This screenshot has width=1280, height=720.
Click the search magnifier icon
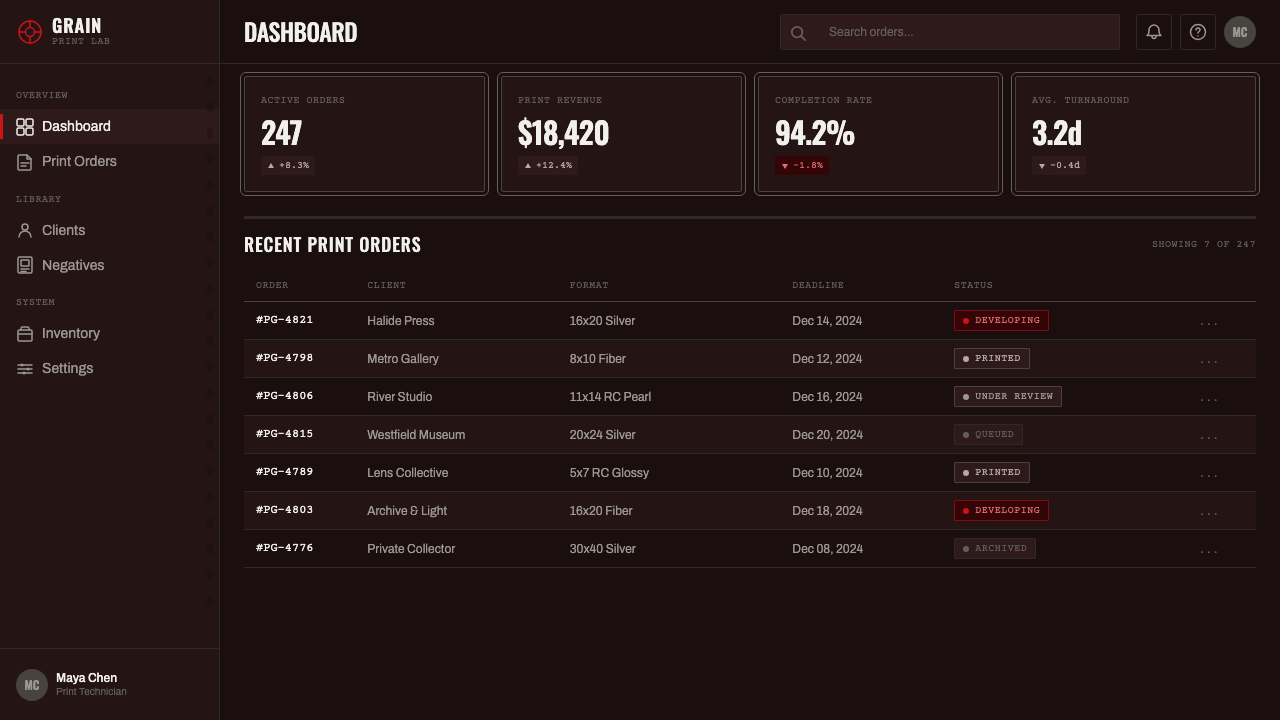click(798, 33)
